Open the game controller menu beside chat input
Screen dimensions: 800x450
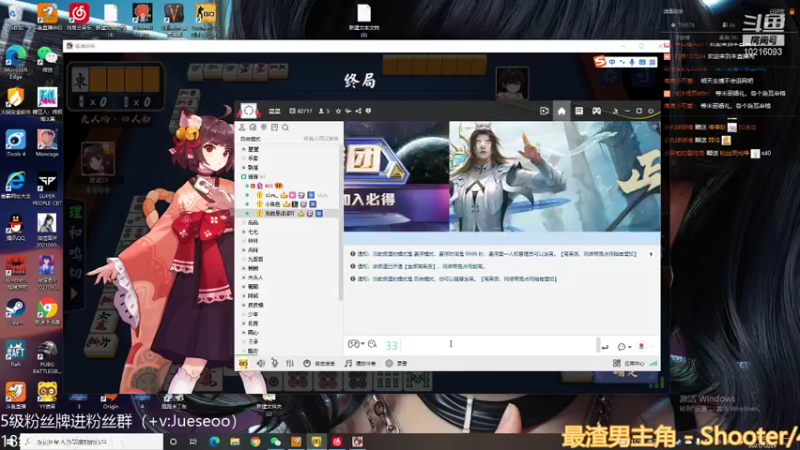point(355,344)
